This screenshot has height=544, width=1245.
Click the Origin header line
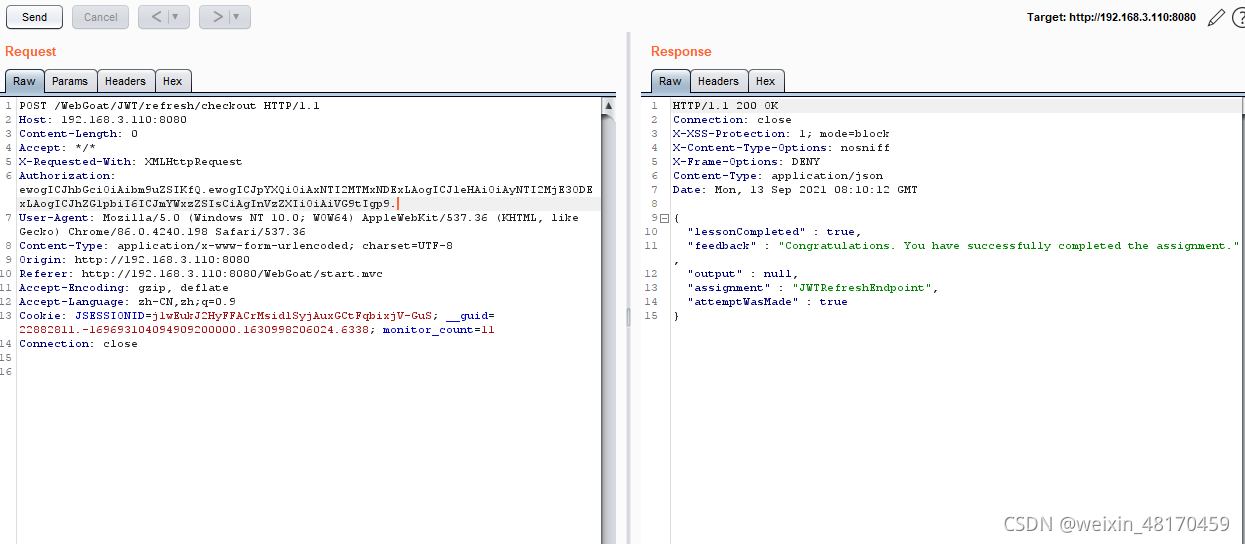pos(134,260)
